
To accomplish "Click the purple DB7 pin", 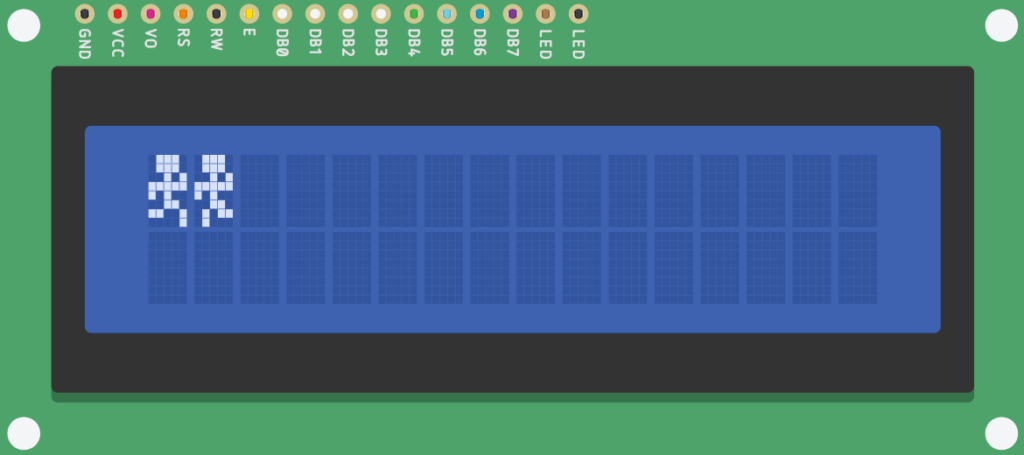I will 513,14.
